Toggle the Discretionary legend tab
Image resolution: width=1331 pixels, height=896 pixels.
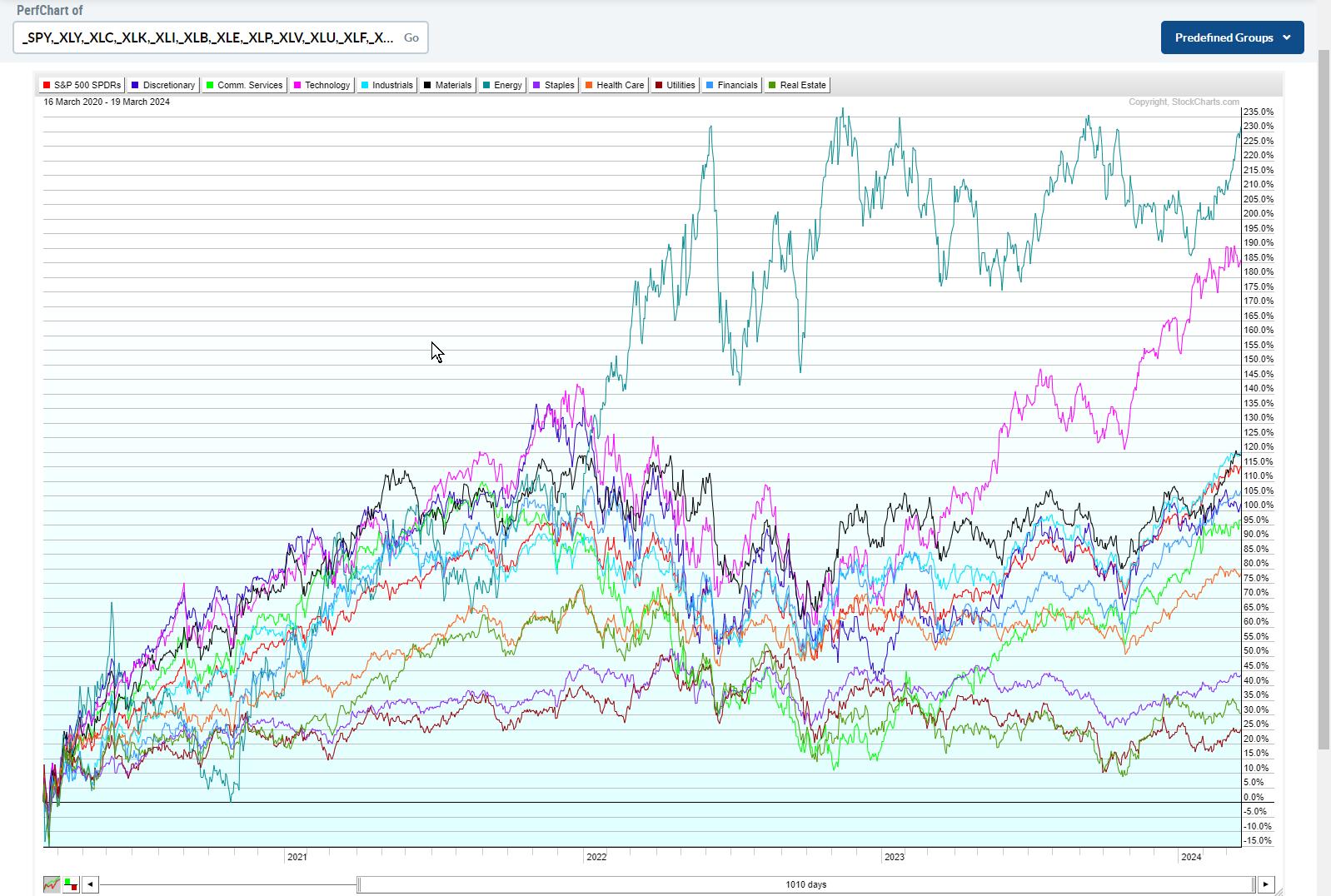(x=163, y=85)
